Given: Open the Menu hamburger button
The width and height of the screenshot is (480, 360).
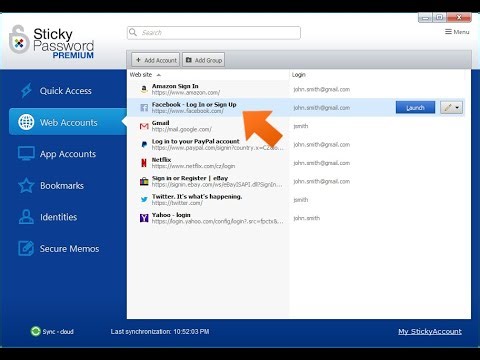Looking at the screenshot, I should (457, 32).
